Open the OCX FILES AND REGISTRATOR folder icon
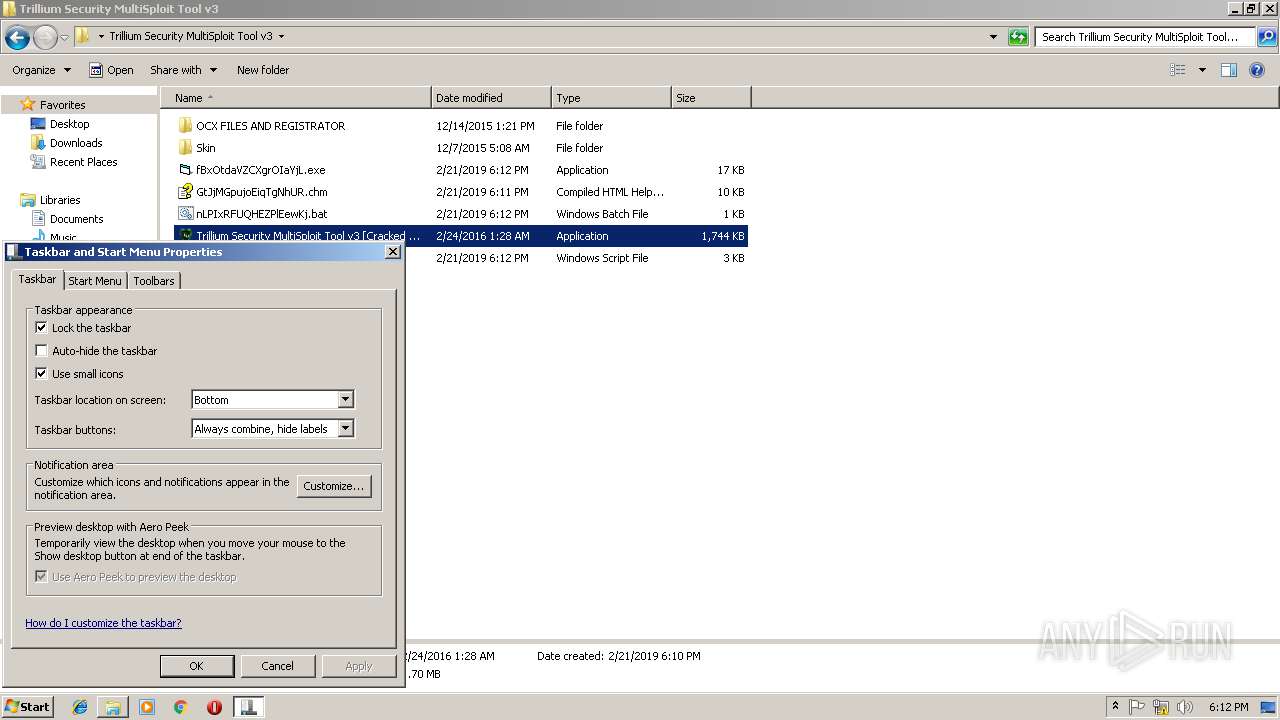The height and width of the screenshot is (720, 1280). coord(185,126)
